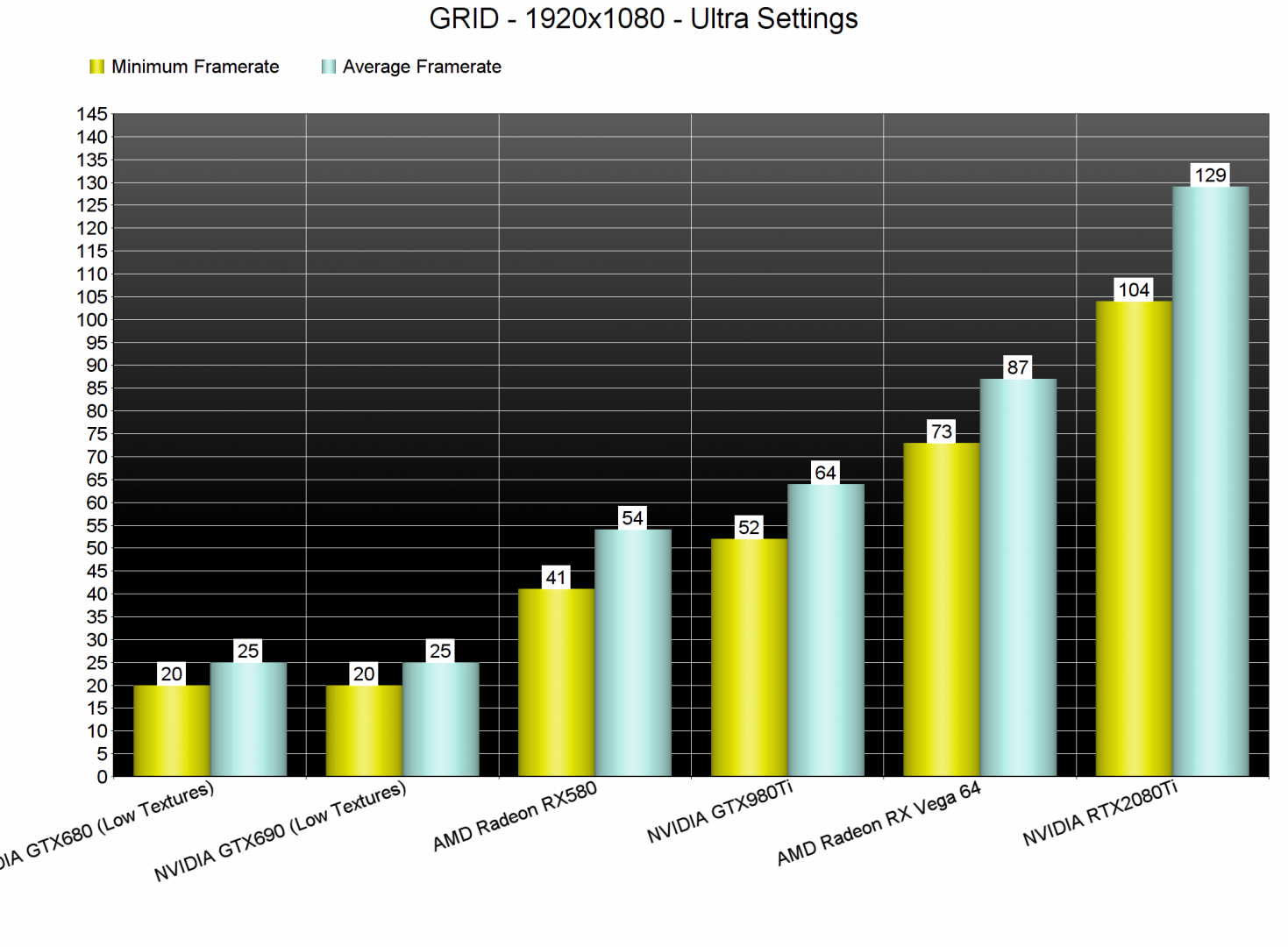
Task: Click the yellow Minimum Framerate legend swatch
Action: point(96,67)
